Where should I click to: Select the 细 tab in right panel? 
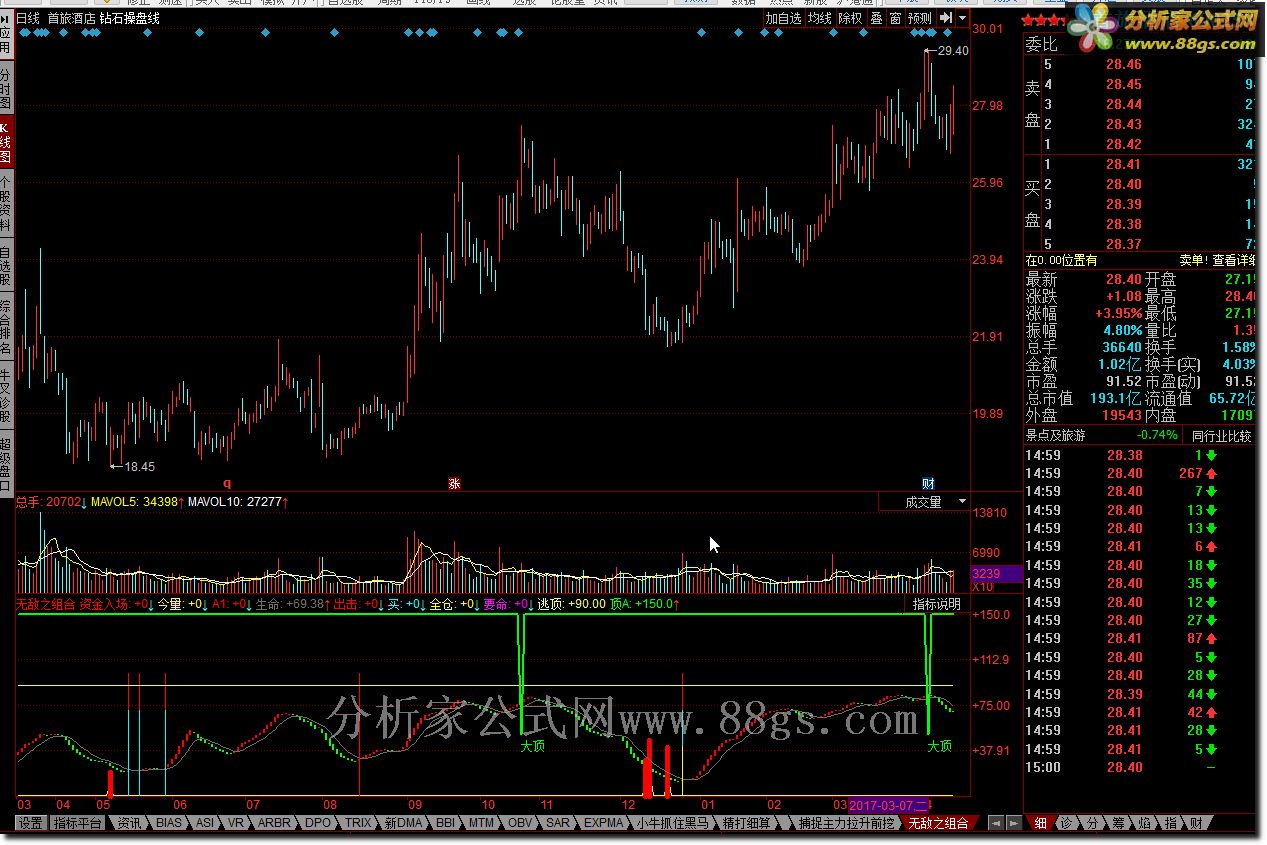[x=1040, y=823]
